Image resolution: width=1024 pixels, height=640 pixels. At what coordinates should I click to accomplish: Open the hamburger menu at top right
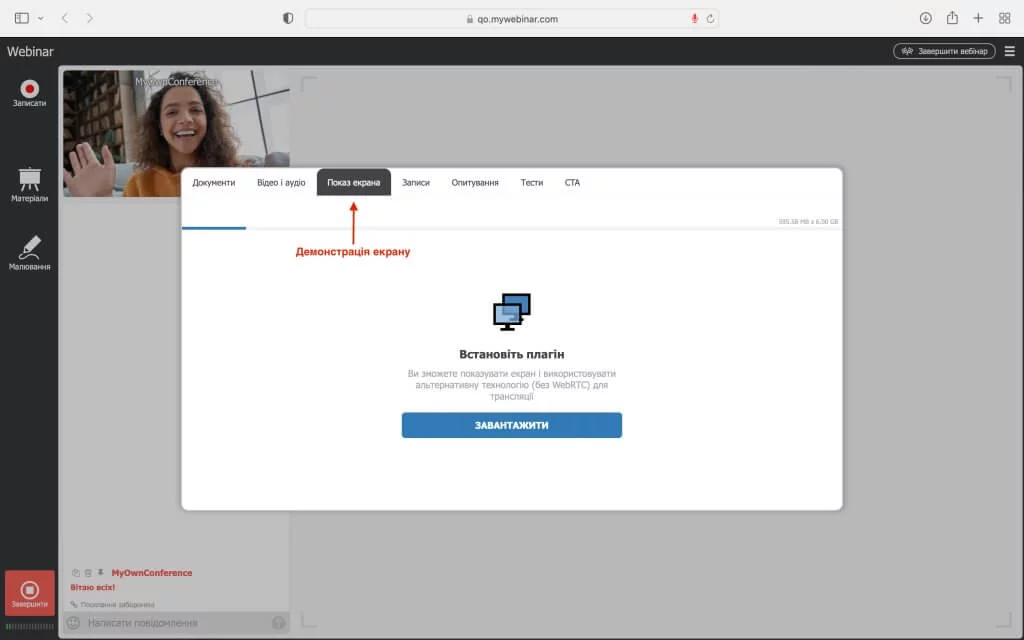click(1009, 52)
